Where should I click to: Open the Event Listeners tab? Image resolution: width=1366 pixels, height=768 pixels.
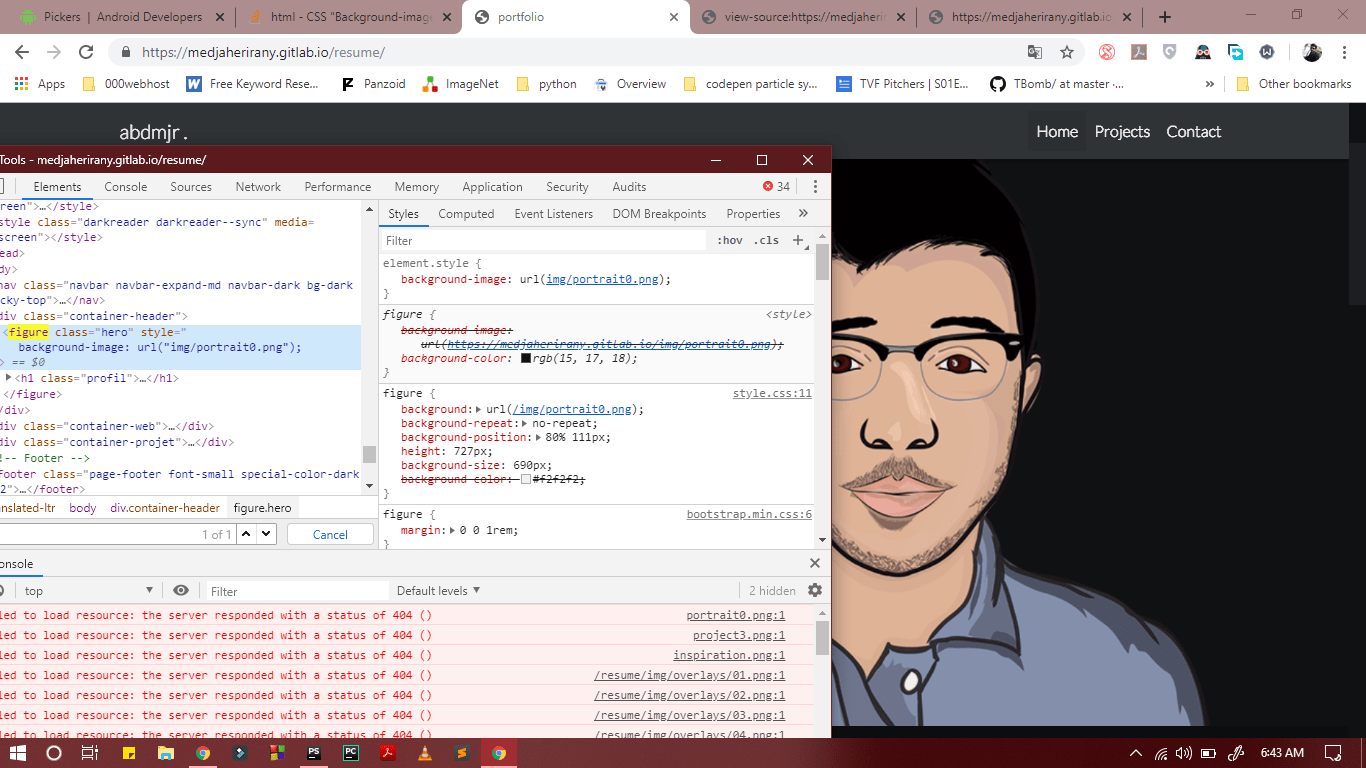[554, 213]
